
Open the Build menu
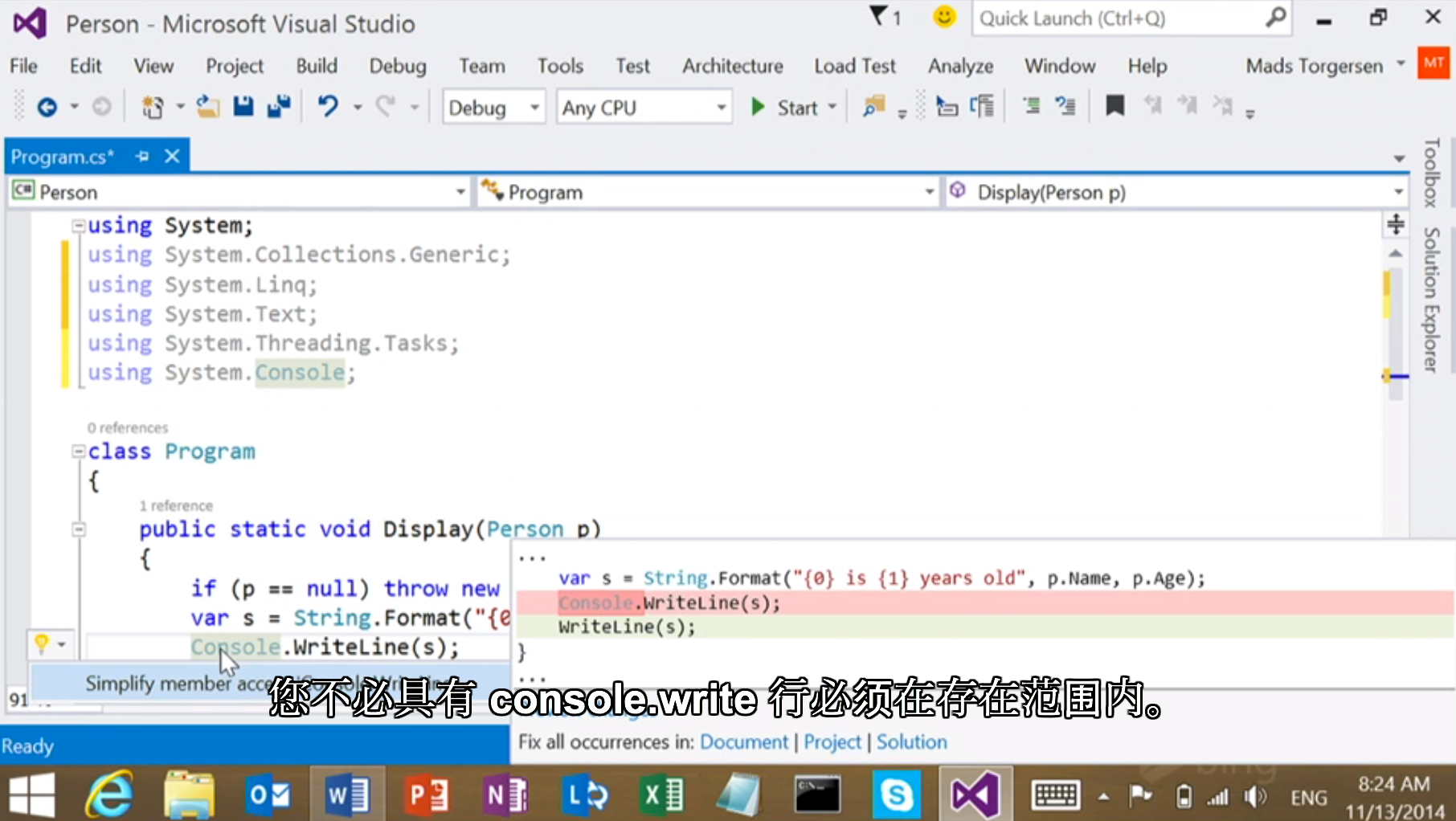click(317, 66)
